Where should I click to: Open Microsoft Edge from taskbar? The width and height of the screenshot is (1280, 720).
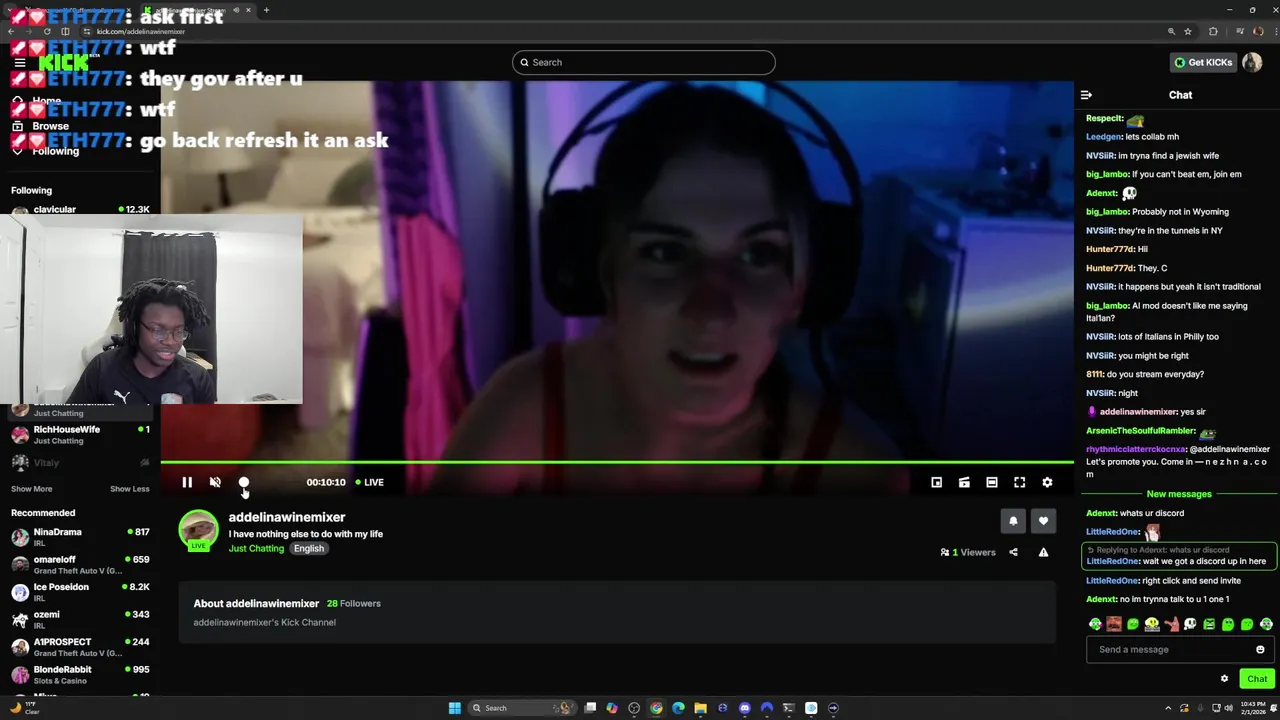[x=678, y=708]
